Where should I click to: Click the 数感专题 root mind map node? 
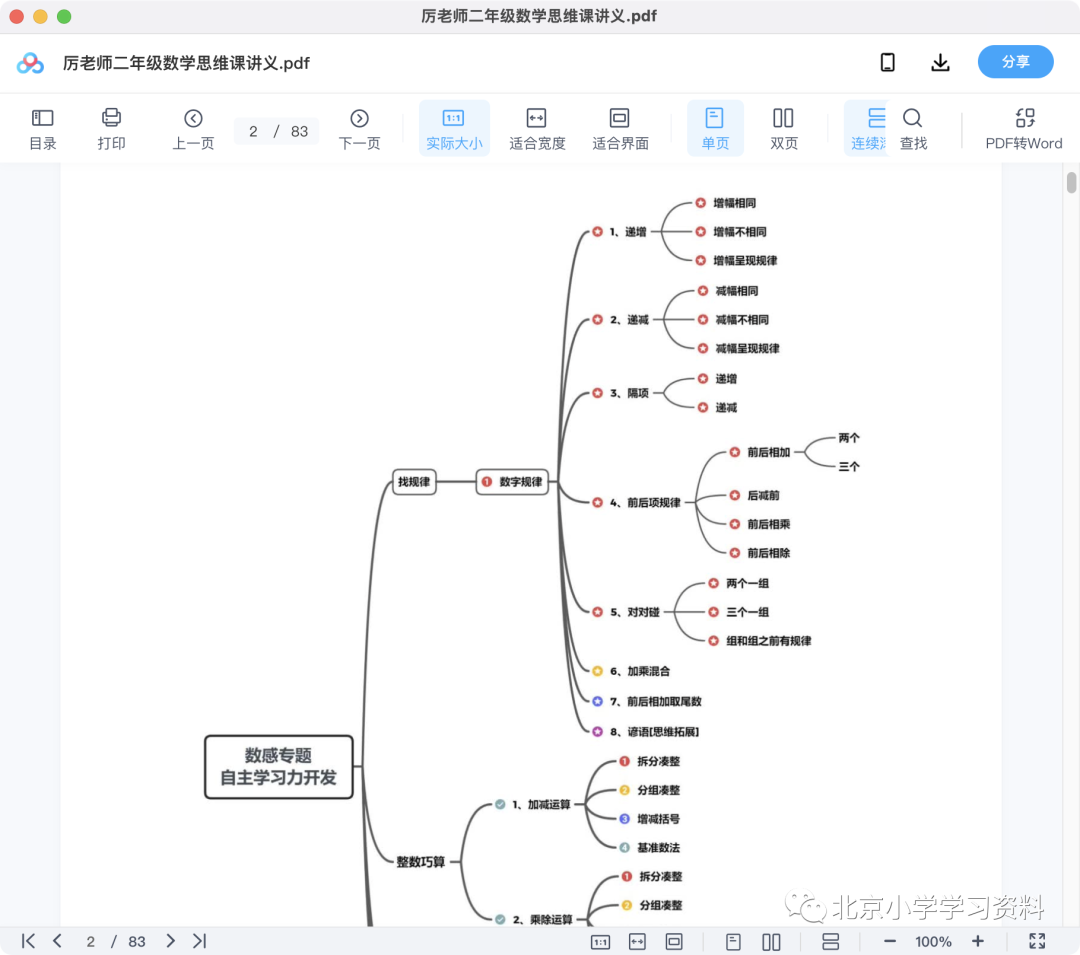coord(278,766)
